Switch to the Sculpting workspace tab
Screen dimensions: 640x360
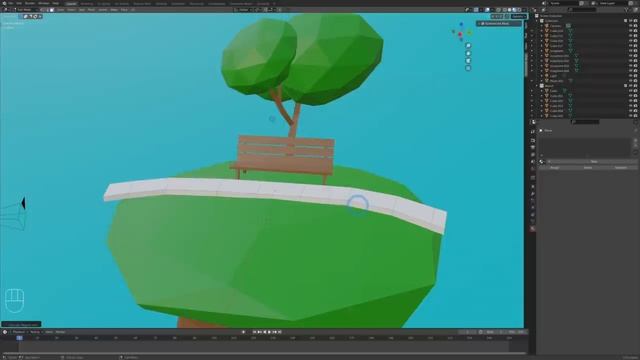click(104, 4)
